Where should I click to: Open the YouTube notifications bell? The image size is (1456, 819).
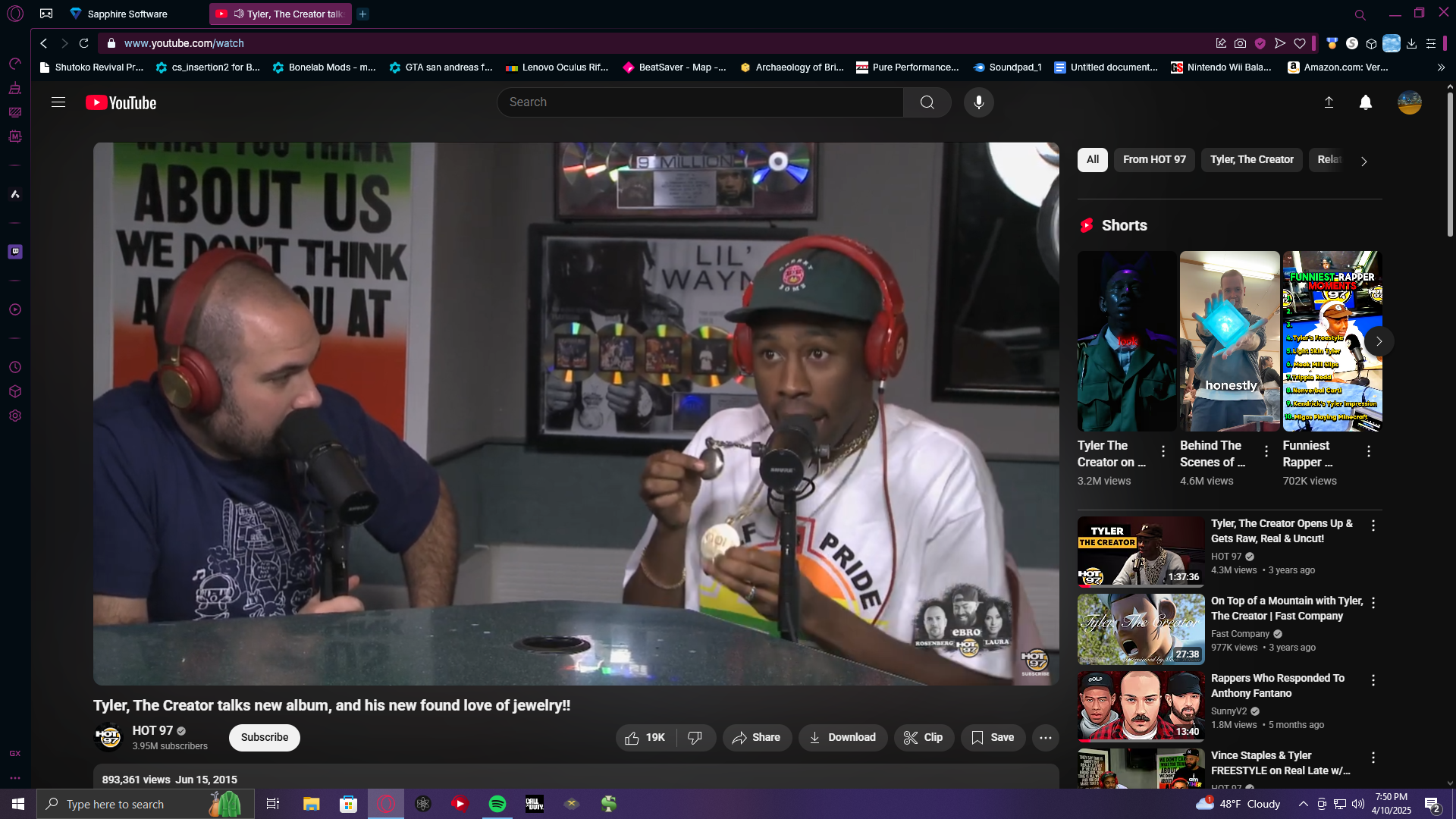[1365, 102]
